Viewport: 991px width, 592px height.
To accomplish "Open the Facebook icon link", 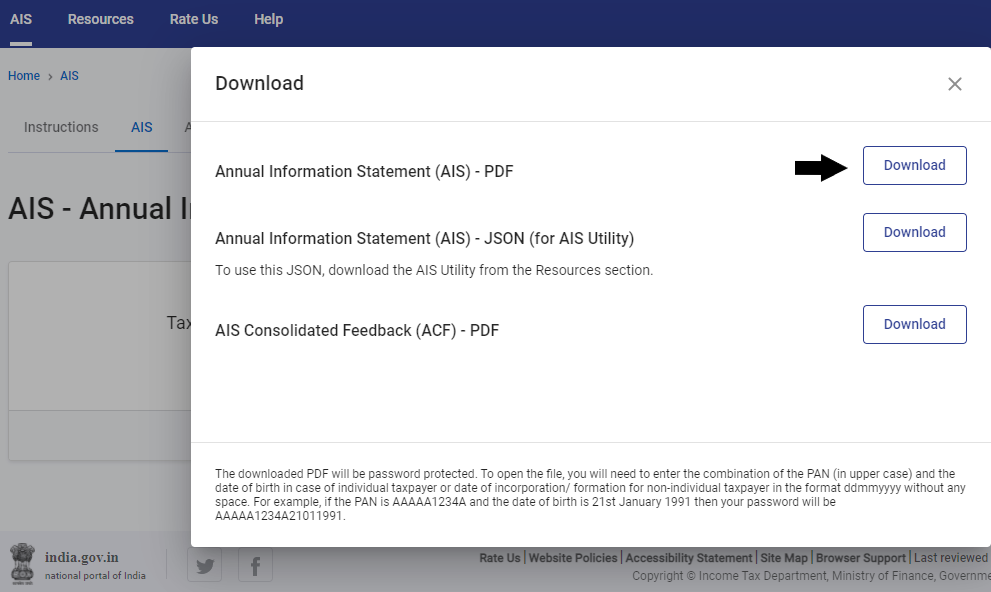I will 255,565.
